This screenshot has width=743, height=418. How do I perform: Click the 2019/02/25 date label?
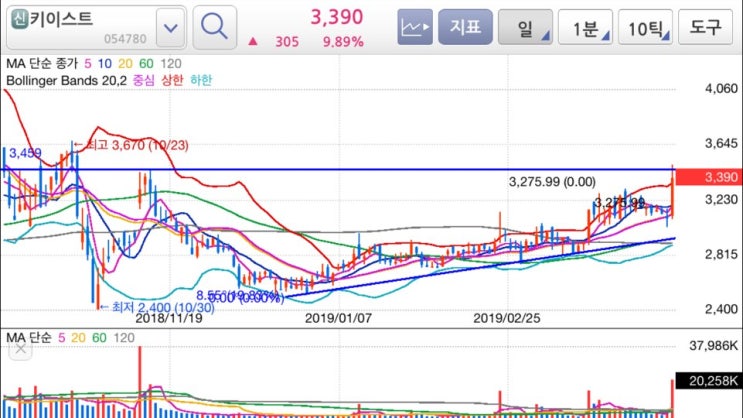(x=507, y=318)
